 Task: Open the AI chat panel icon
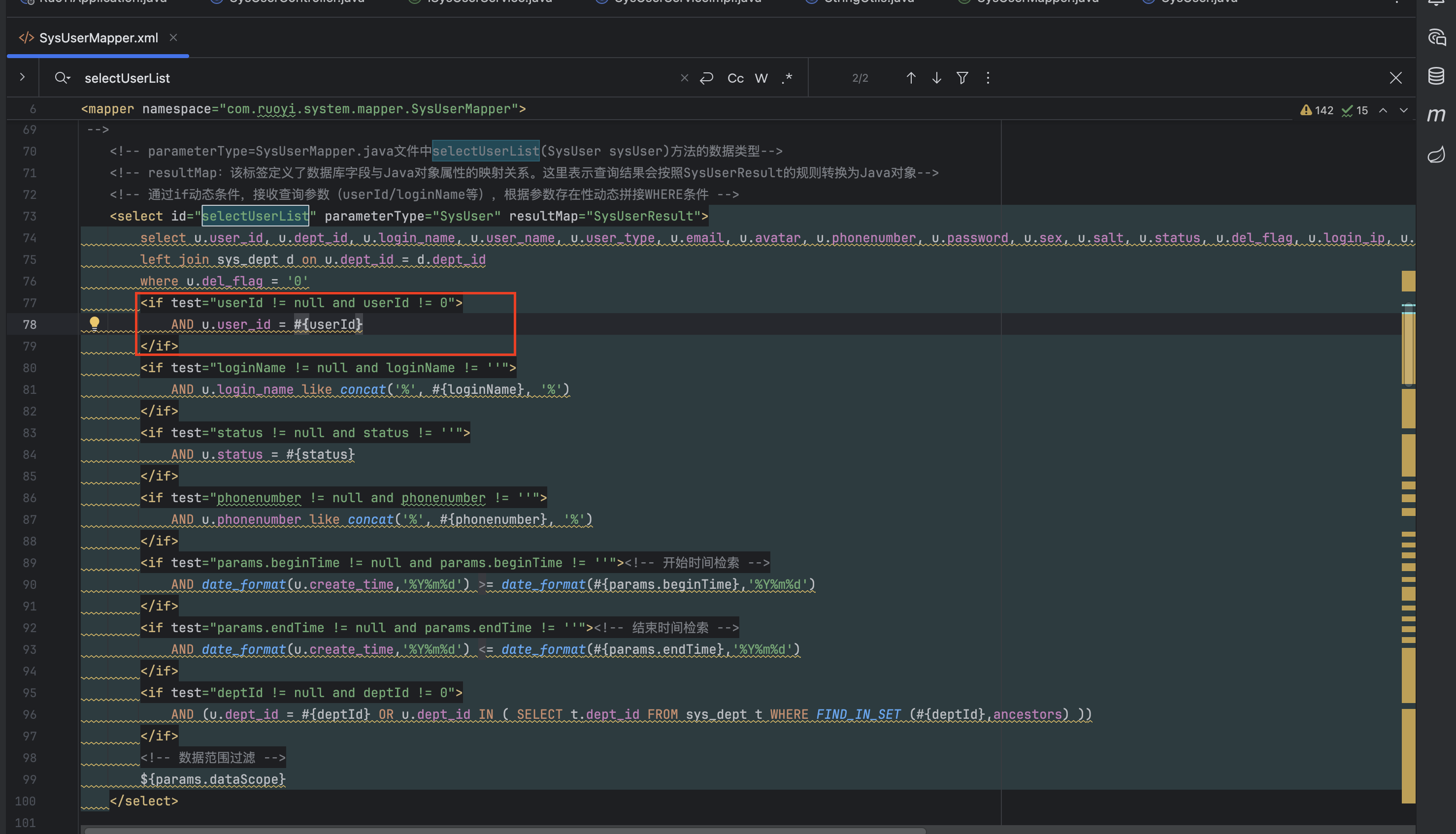(x=1436, y=38)
